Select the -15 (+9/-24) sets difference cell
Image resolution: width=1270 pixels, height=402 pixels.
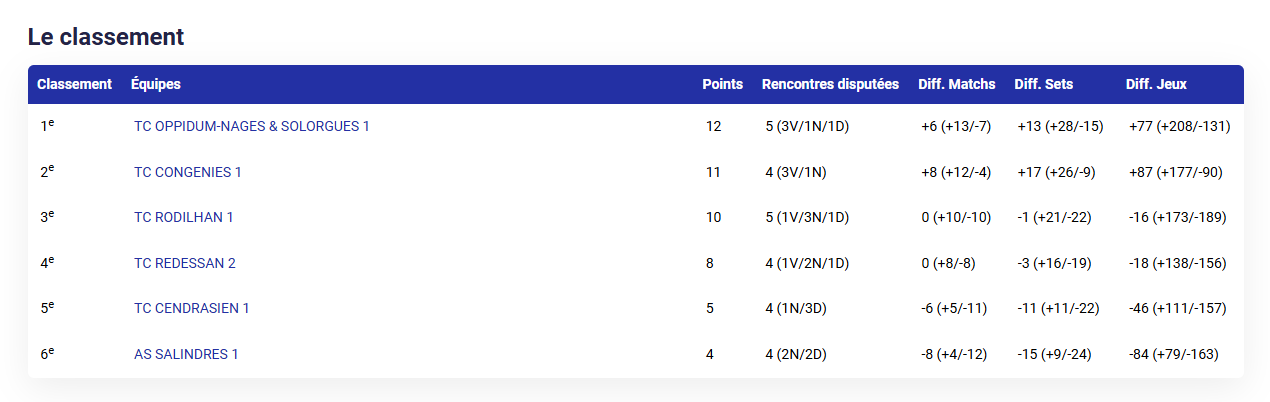click(x=1056, y=354)
